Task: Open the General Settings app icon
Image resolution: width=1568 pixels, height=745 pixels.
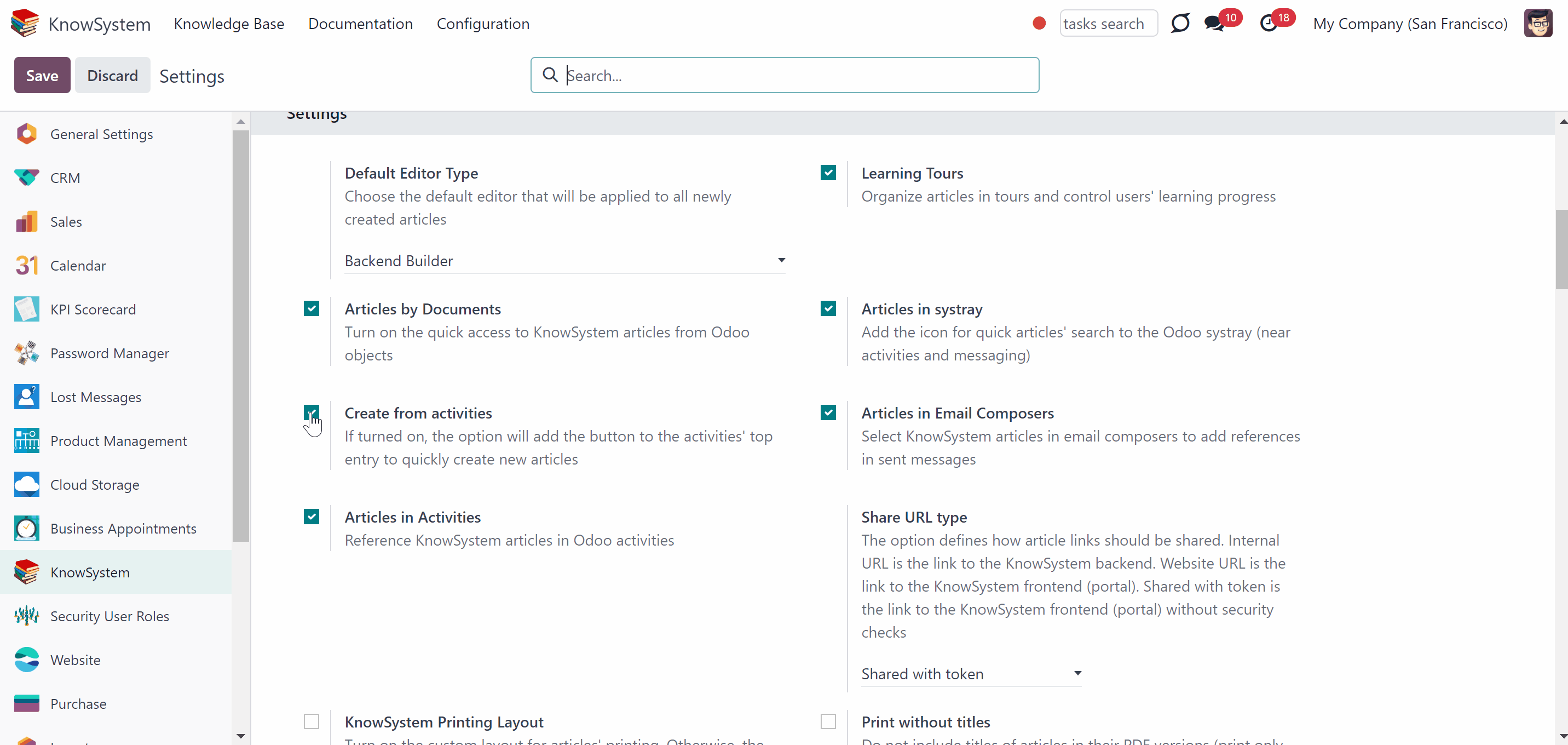Action: point(27,134)
